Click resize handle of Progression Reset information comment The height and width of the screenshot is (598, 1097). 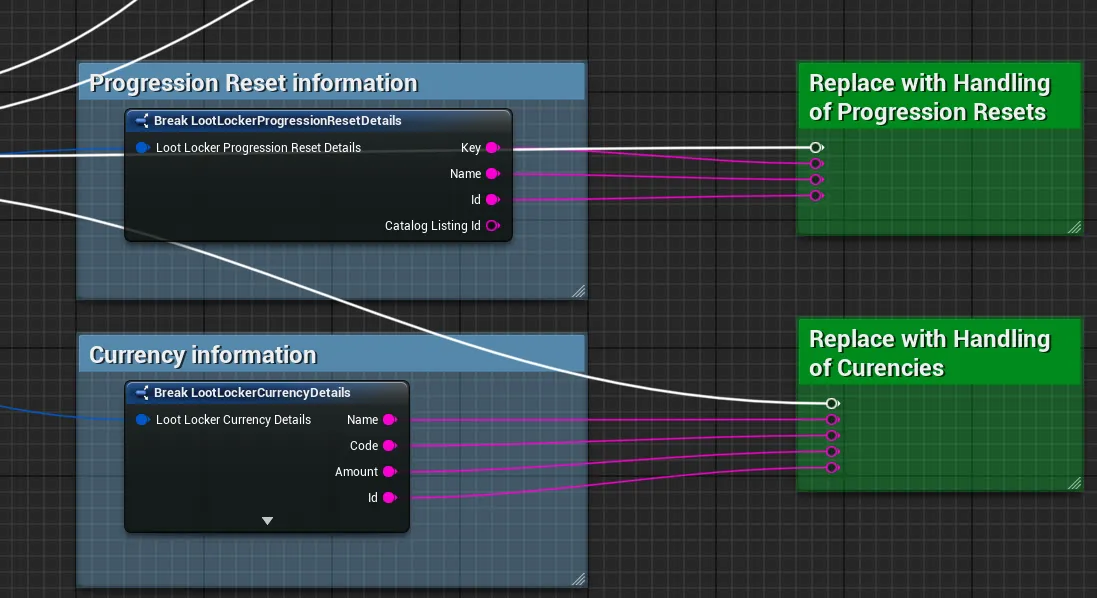coord(579,291)
